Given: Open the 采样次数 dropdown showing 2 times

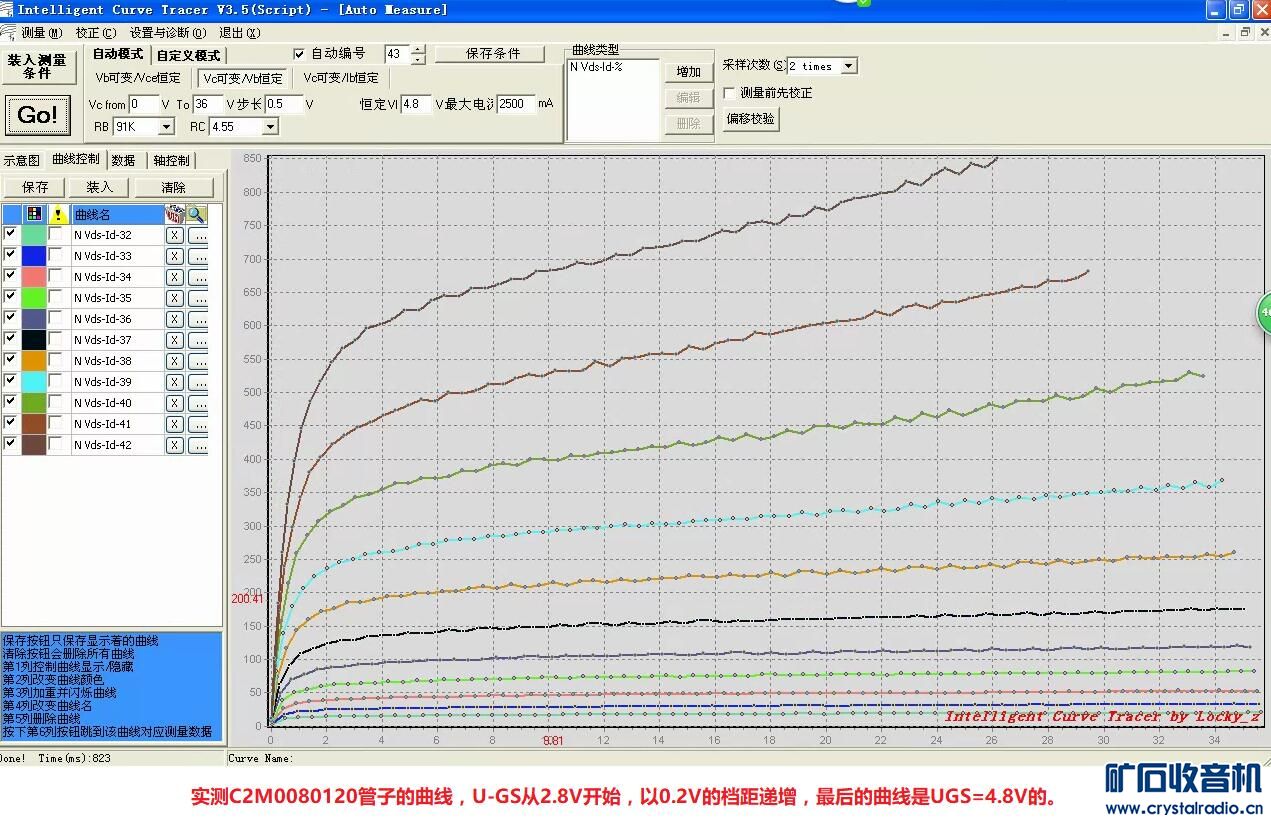Looking at the screenshot, I should [x=848, y=66].
